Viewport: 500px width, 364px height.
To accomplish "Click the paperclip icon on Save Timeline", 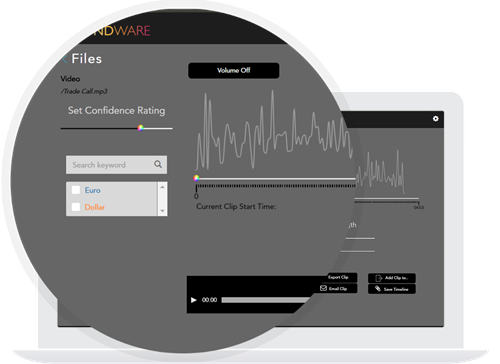I will click(378, 289).
